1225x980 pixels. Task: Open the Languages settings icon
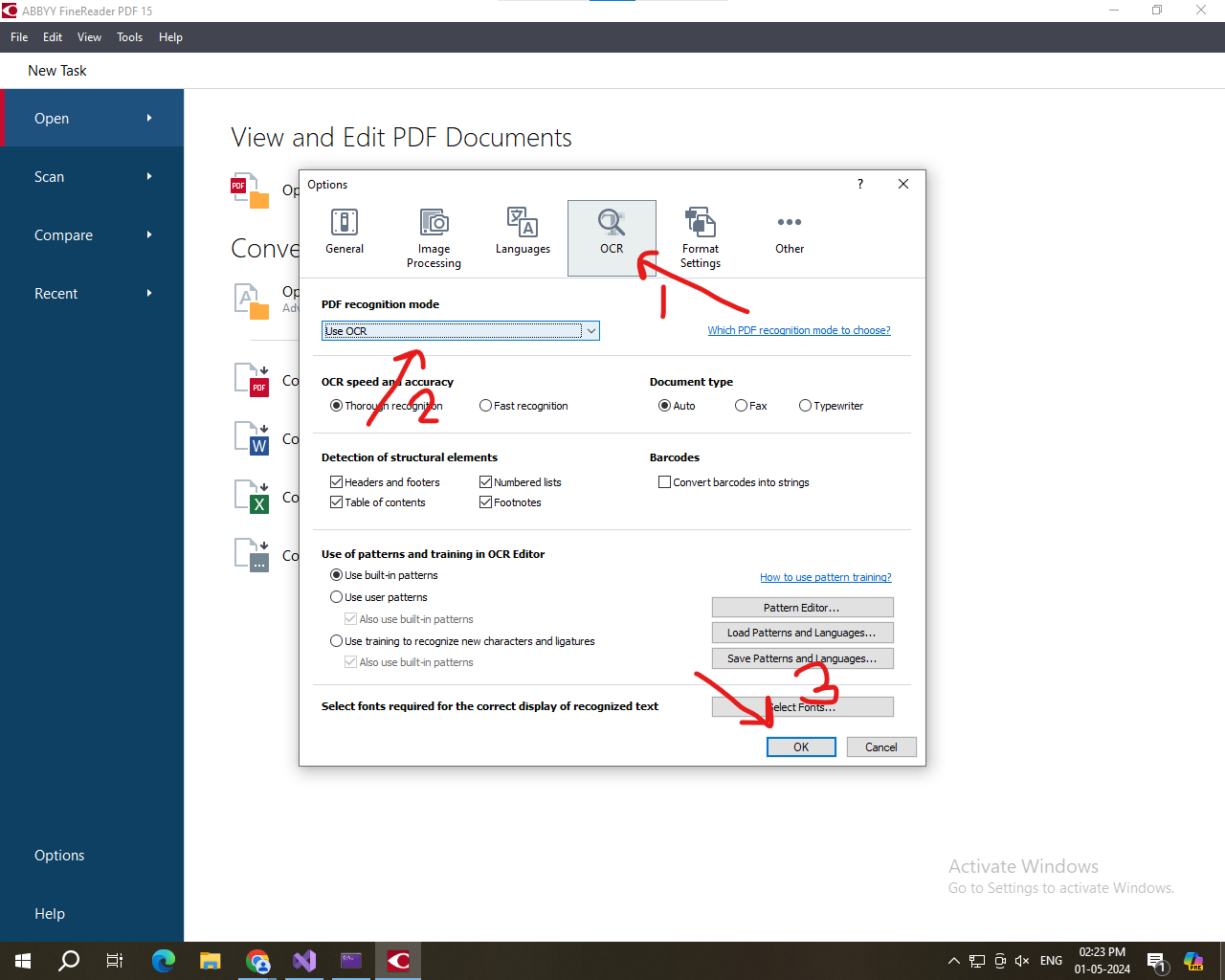pos(523,222)
